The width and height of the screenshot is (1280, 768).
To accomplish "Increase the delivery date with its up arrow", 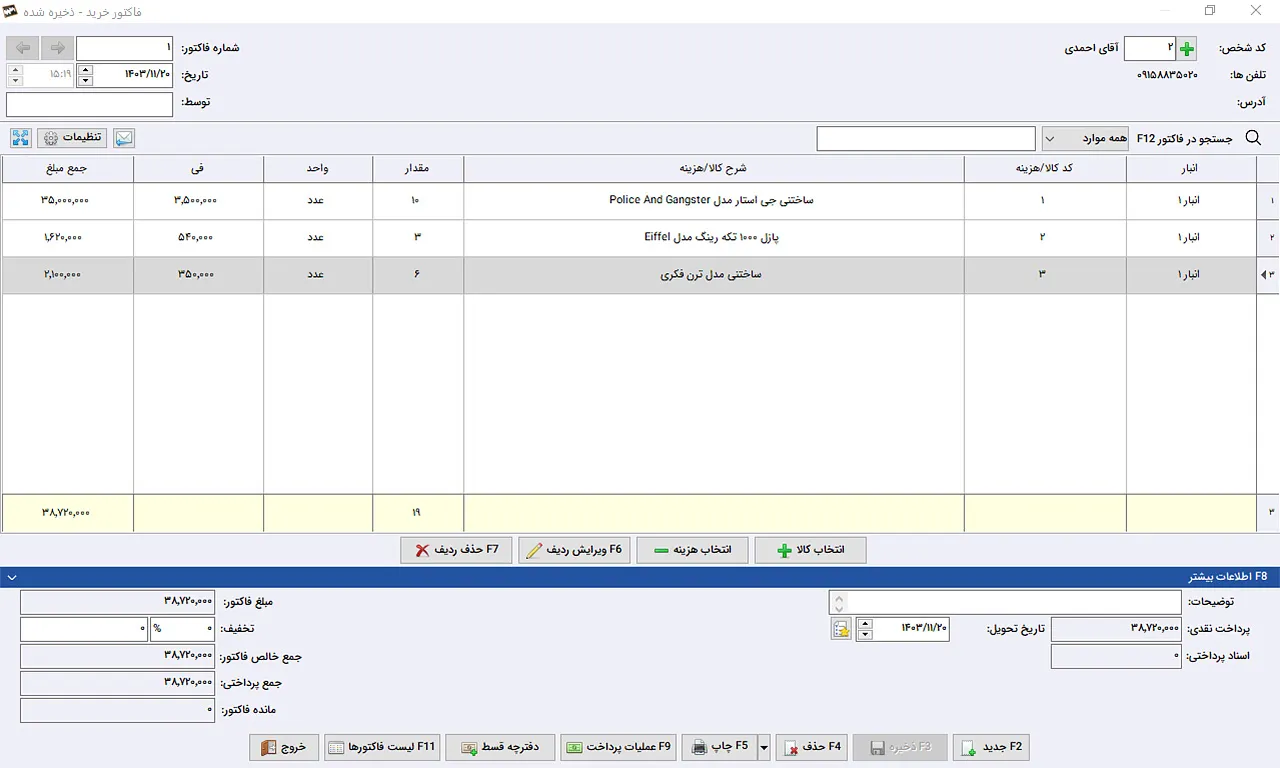I will [865, 623].
